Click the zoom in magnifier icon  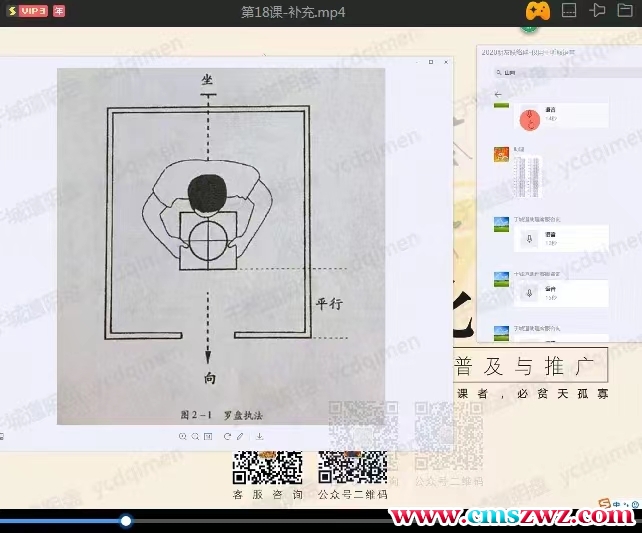182,436
